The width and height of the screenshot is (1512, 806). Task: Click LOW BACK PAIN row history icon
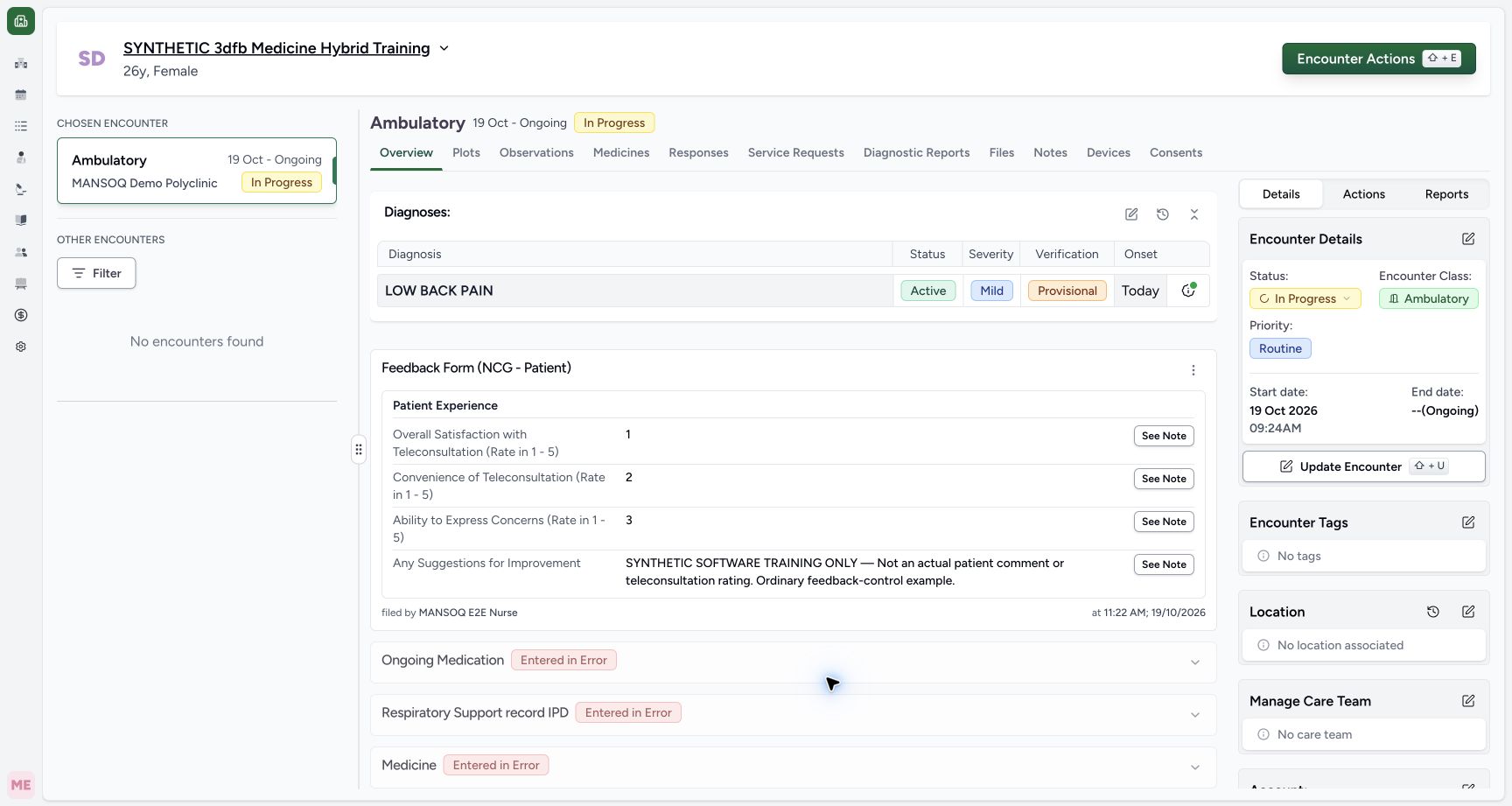(x=1188, y=291)
